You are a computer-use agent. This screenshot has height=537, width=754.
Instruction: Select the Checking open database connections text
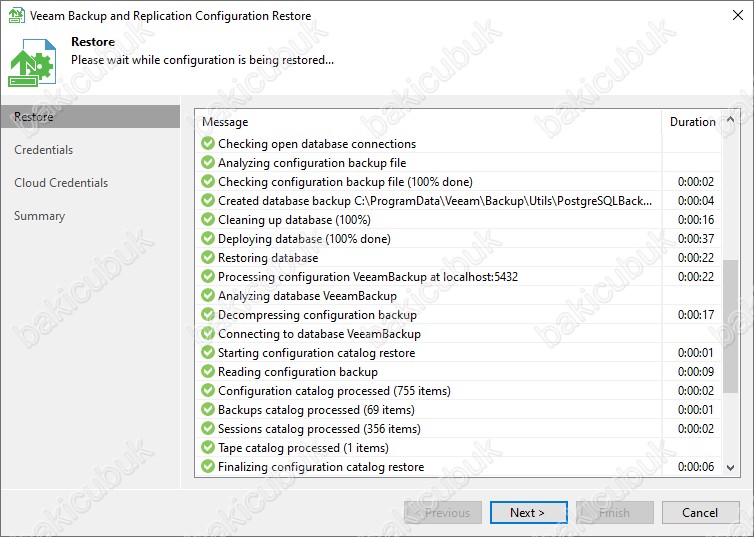tap(317, 144)
